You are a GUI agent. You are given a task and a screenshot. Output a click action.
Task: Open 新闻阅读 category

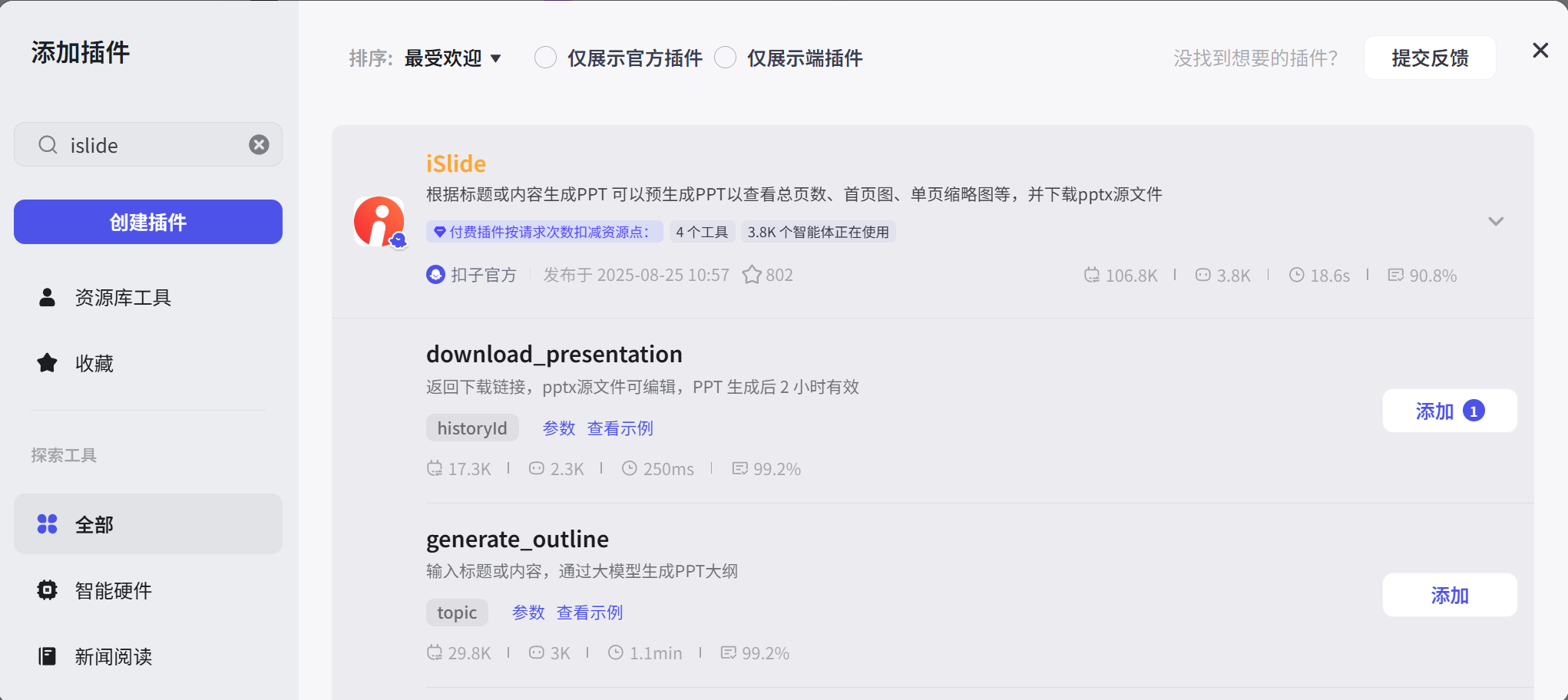(x=113, y=656)
